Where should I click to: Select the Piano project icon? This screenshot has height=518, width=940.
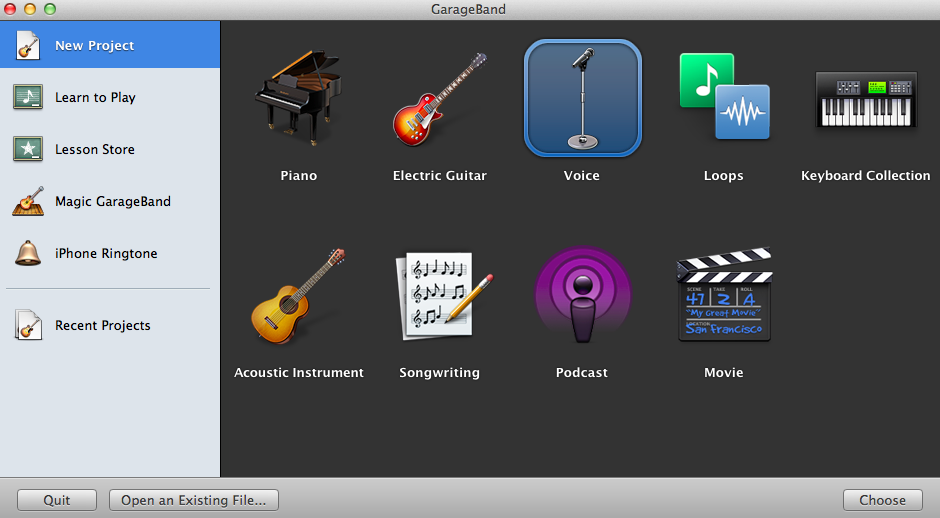click(298, 98)
